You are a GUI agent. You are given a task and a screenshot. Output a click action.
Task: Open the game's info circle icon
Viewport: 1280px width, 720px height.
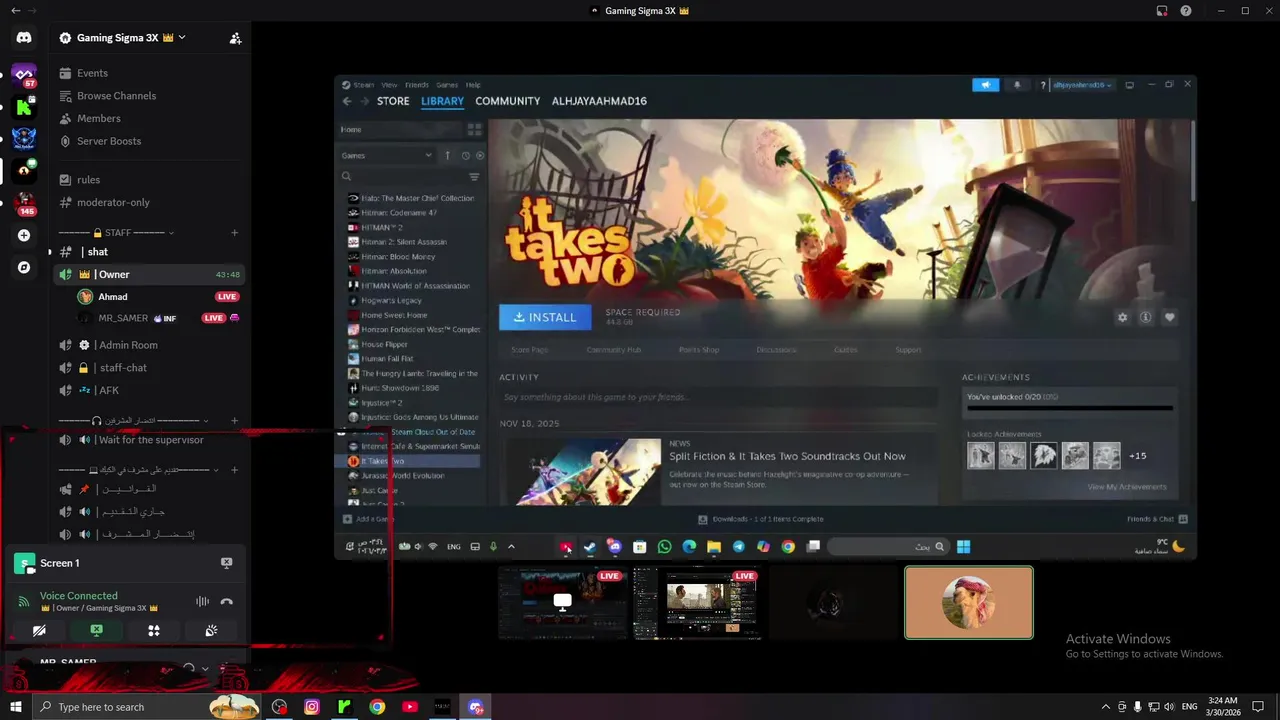point(1145,317)
